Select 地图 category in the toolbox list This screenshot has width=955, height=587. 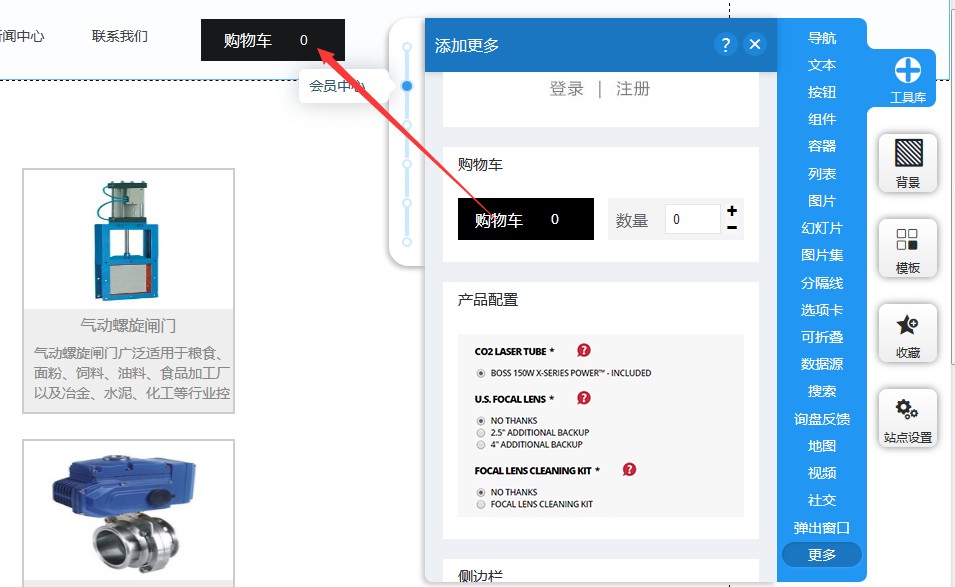[x=822, y=446]
